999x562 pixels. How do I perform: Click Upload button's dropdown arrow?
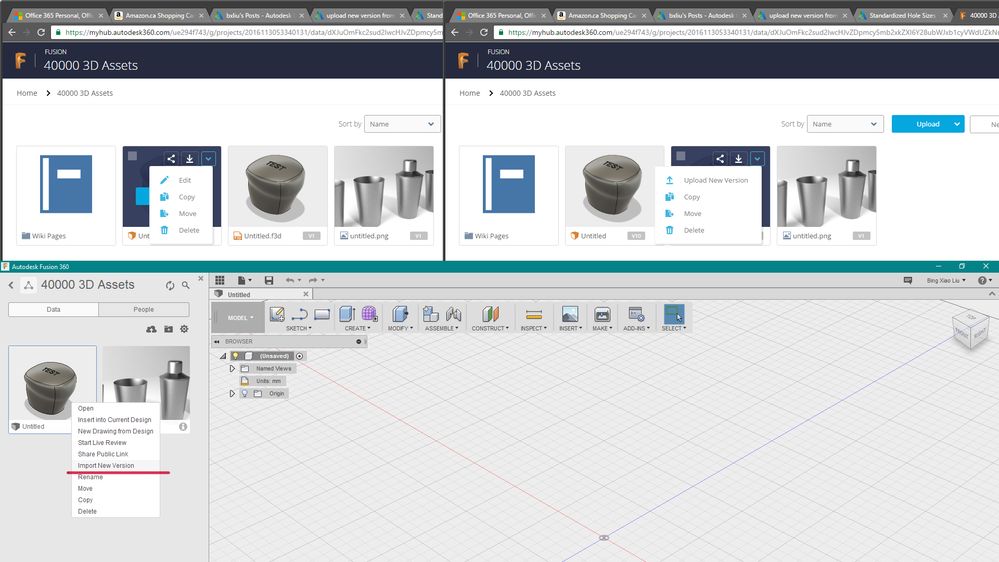tap(957, 124)
